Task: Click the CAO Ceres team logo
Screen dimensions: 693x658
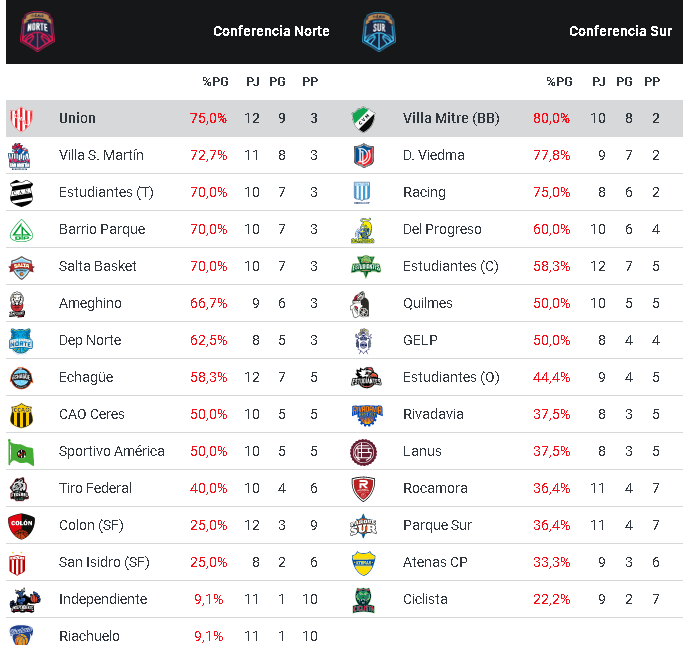Action: click(22, 415)
